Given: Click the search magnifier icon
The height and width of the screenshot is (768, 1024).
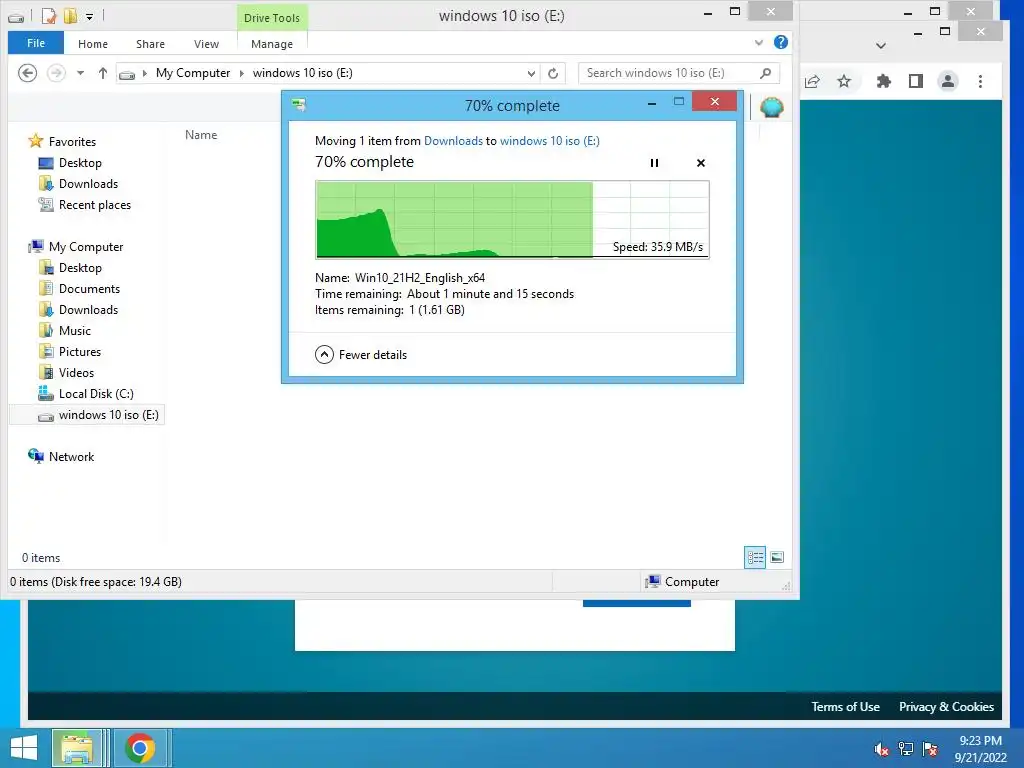Looking at the screenshot, I should tap(765, 73).
